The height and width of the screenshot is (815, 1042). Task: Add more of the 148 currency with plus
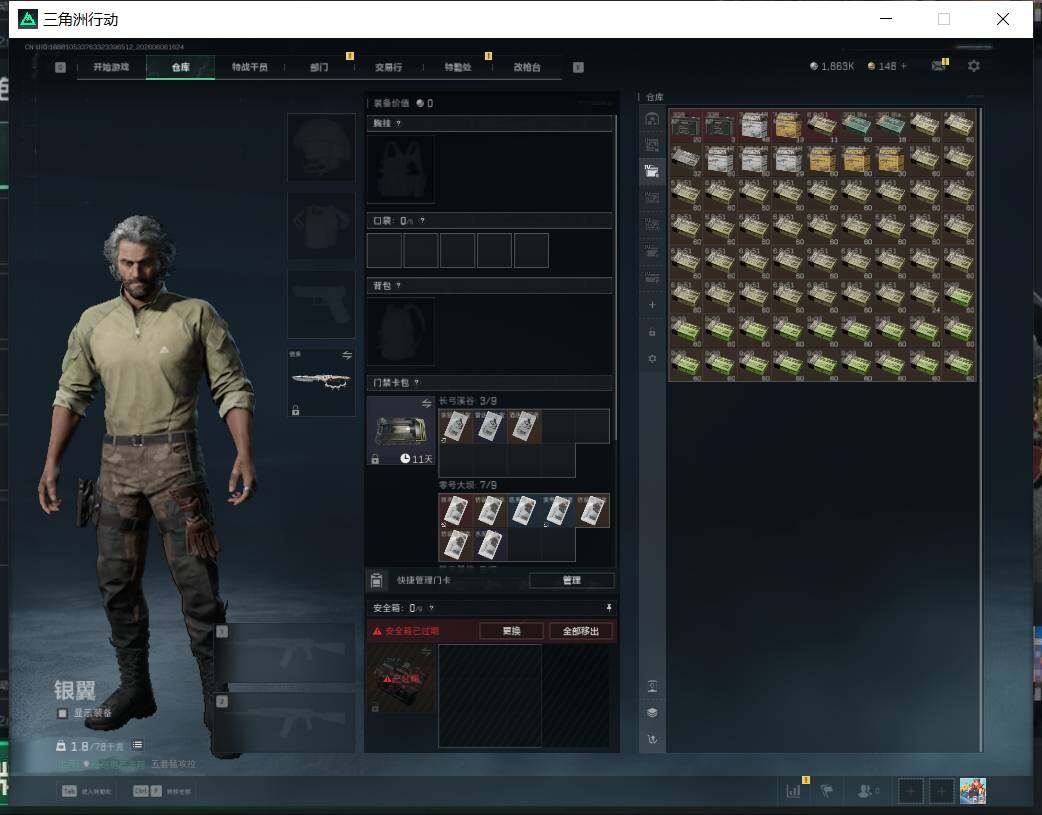904,66
